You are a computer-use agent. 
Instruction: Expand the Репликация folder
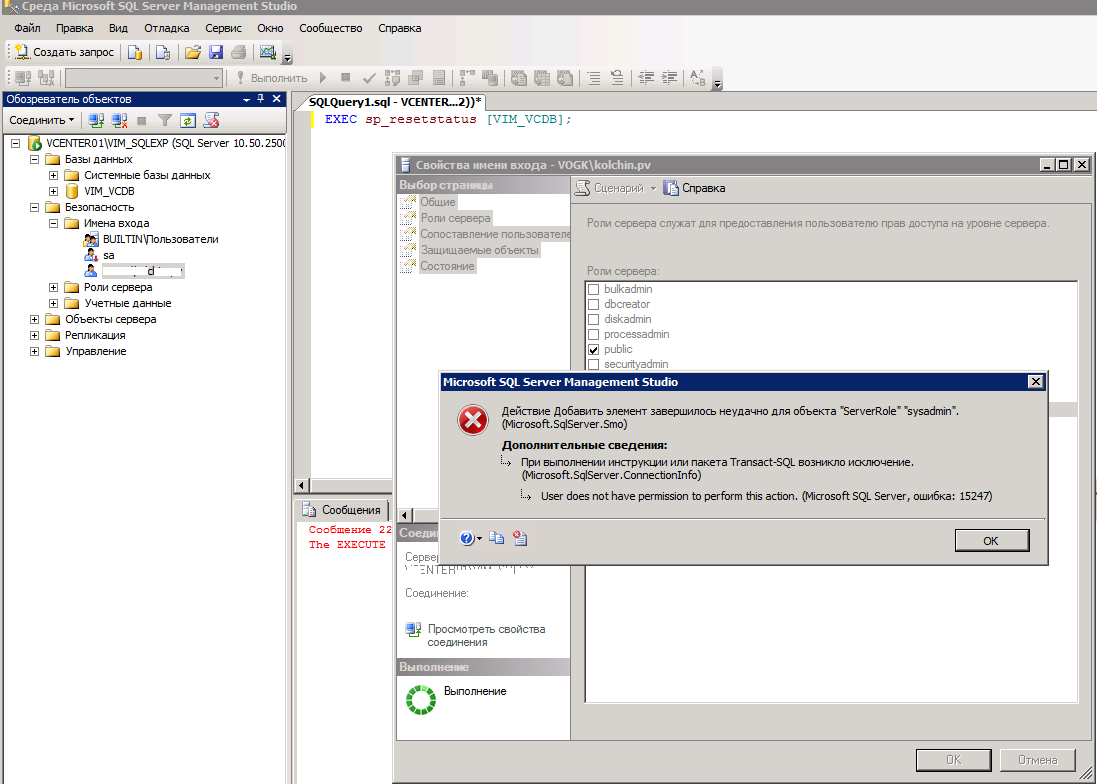tap(34, 335)
